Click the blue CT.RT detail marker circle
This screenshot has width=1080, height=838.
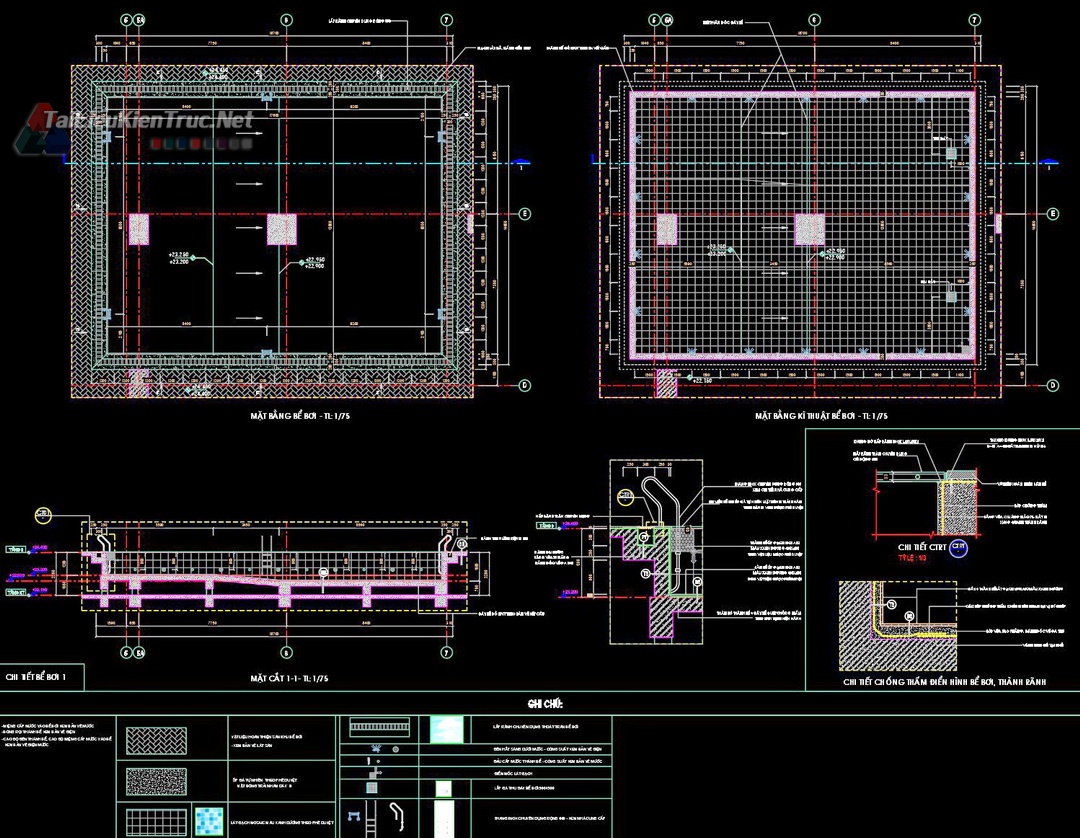958,547
